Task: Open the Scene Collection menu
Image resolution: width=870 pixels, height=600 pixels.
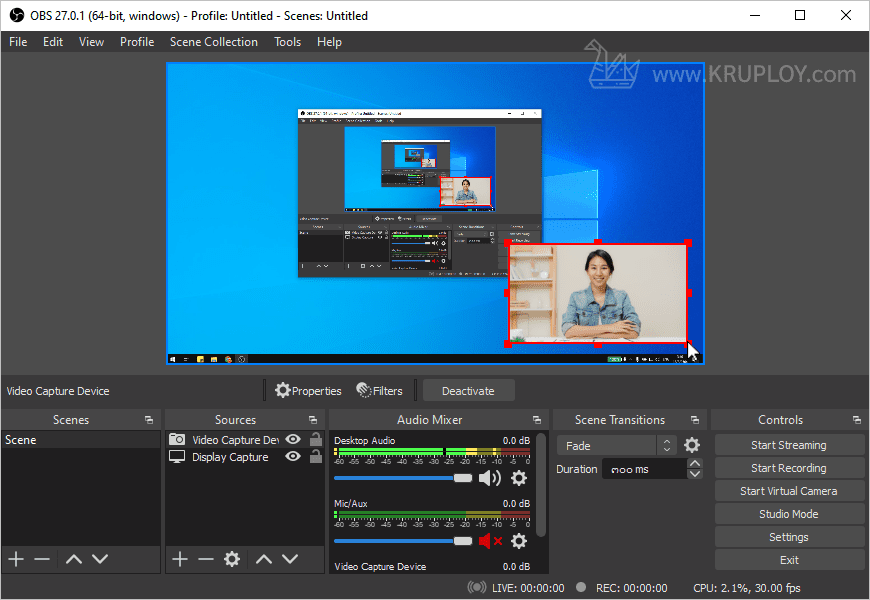Action: (213, 42)
